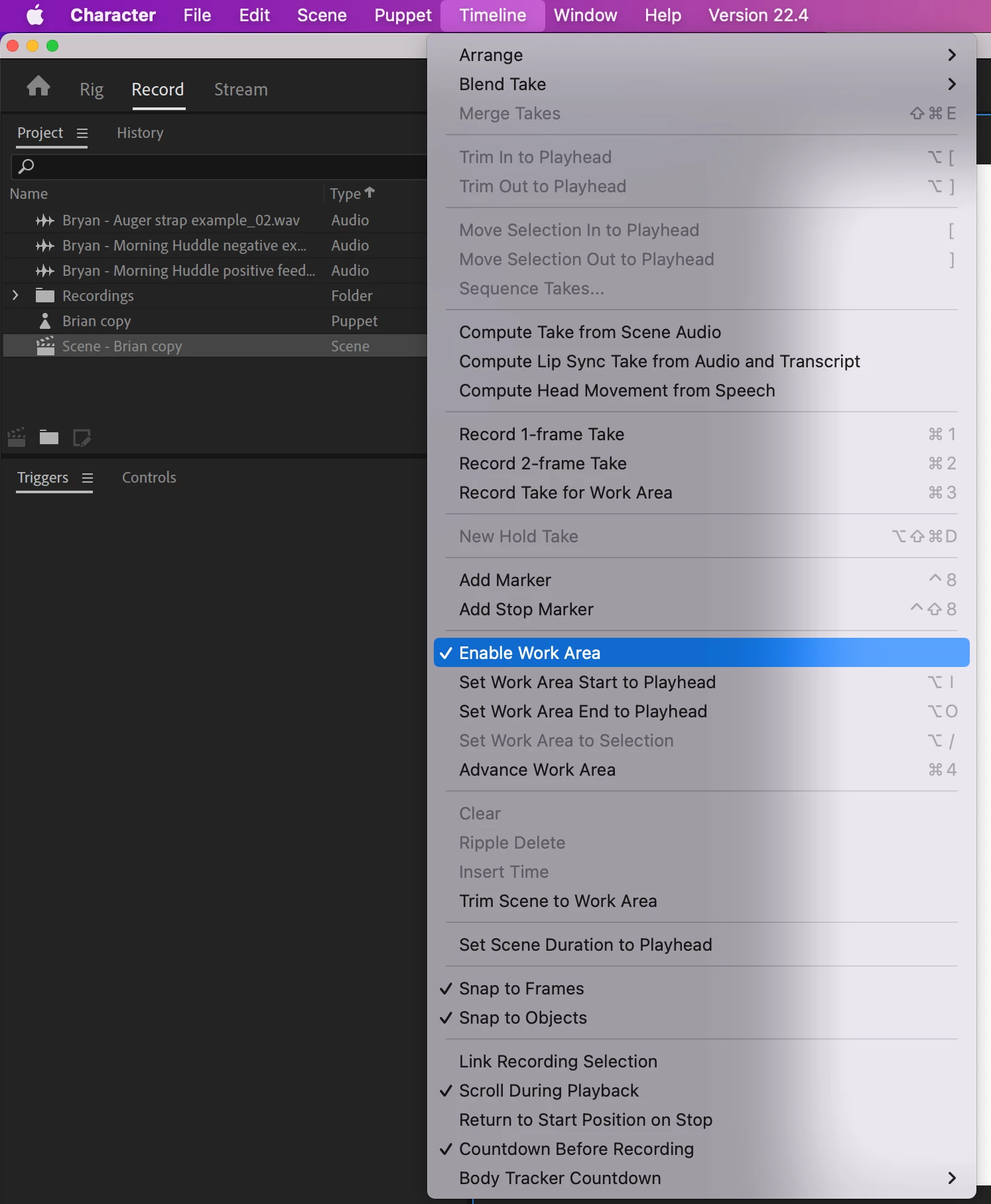Switch to the Stream tab

tap(241, 90)
